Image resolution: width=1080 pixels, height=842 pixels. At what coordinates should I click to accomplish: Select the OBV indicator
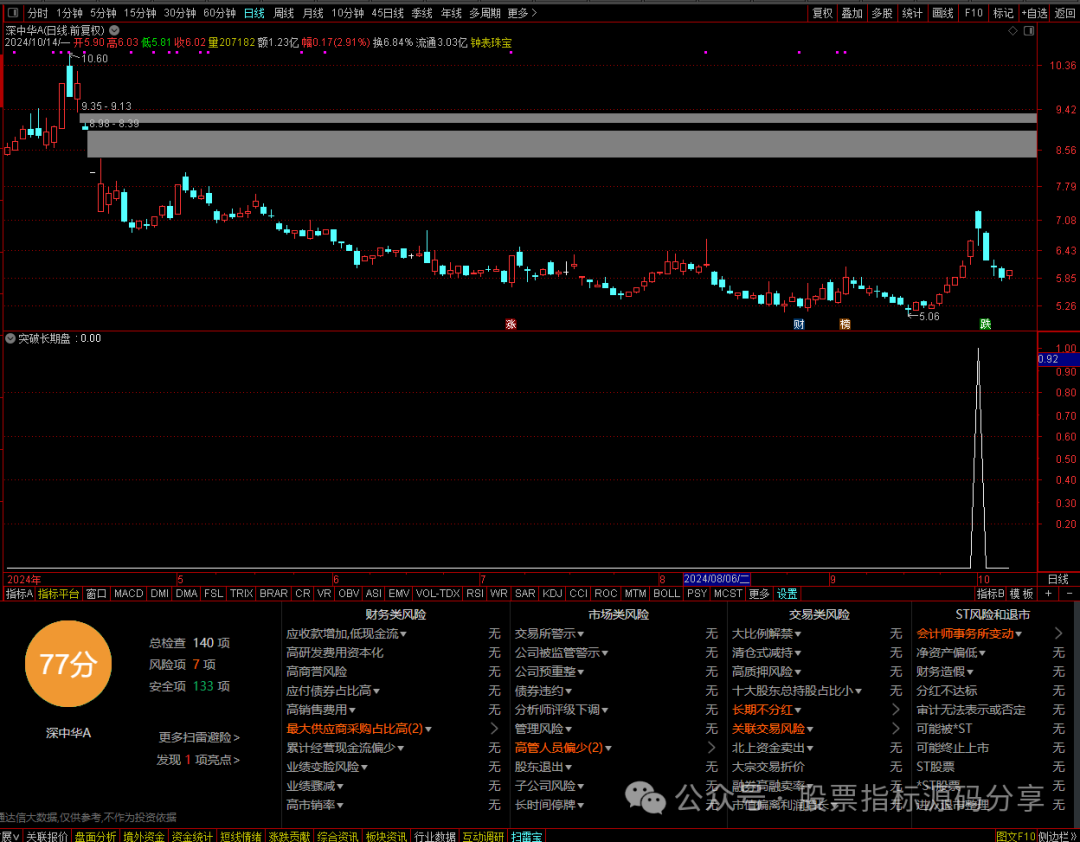(349, 593)
